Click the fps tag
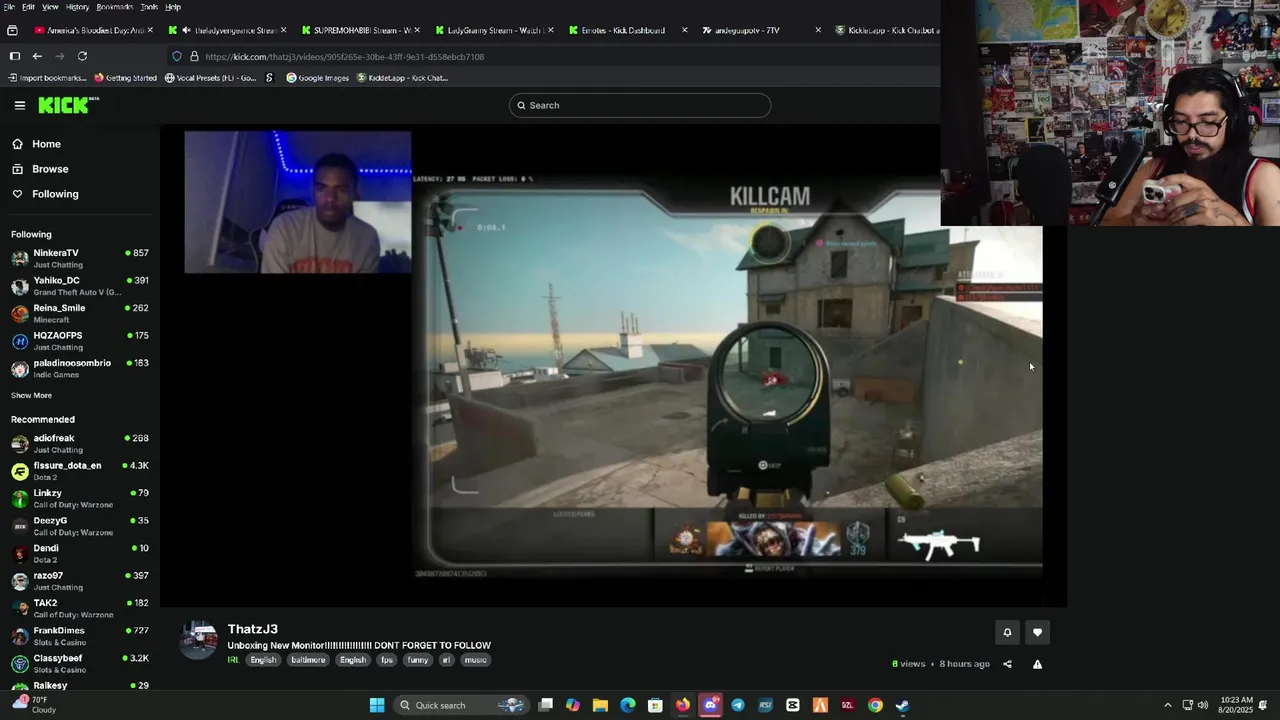Image resolution: width=1280 pixels, height=720 pixels. coord(387,660)
